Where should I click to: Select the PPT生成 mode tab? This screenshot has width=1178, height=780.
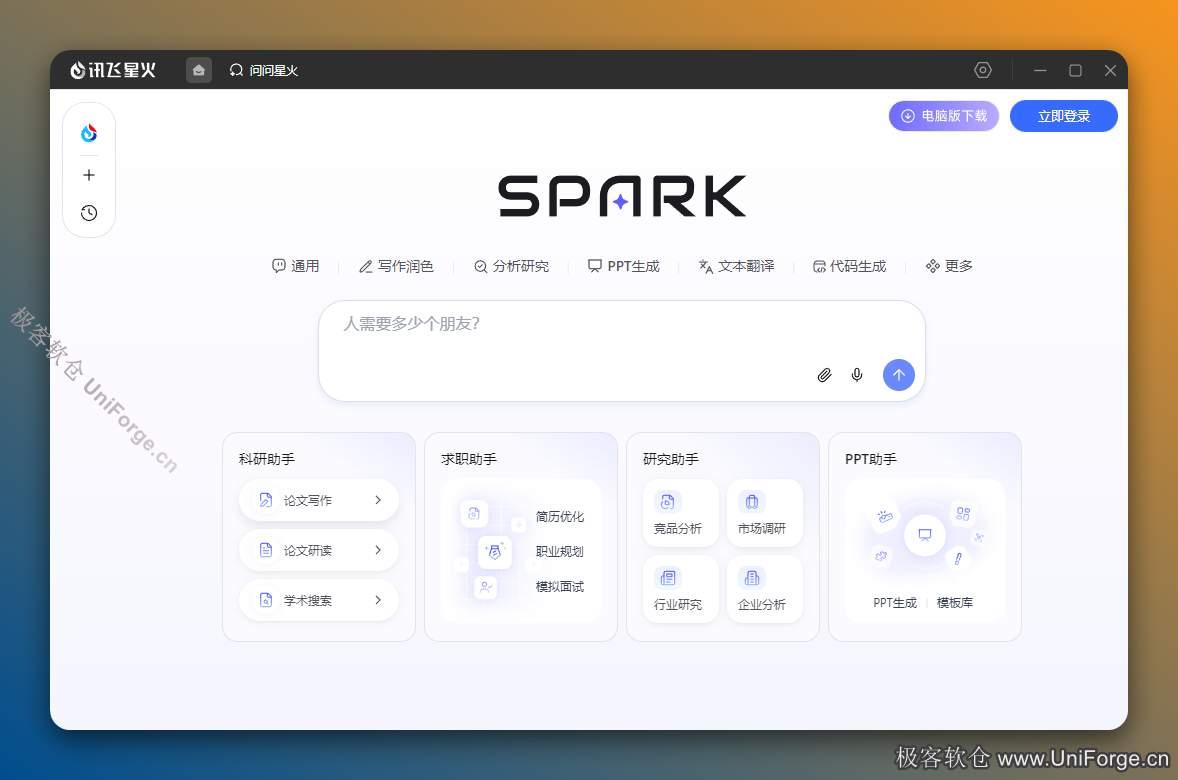[624, 266]
